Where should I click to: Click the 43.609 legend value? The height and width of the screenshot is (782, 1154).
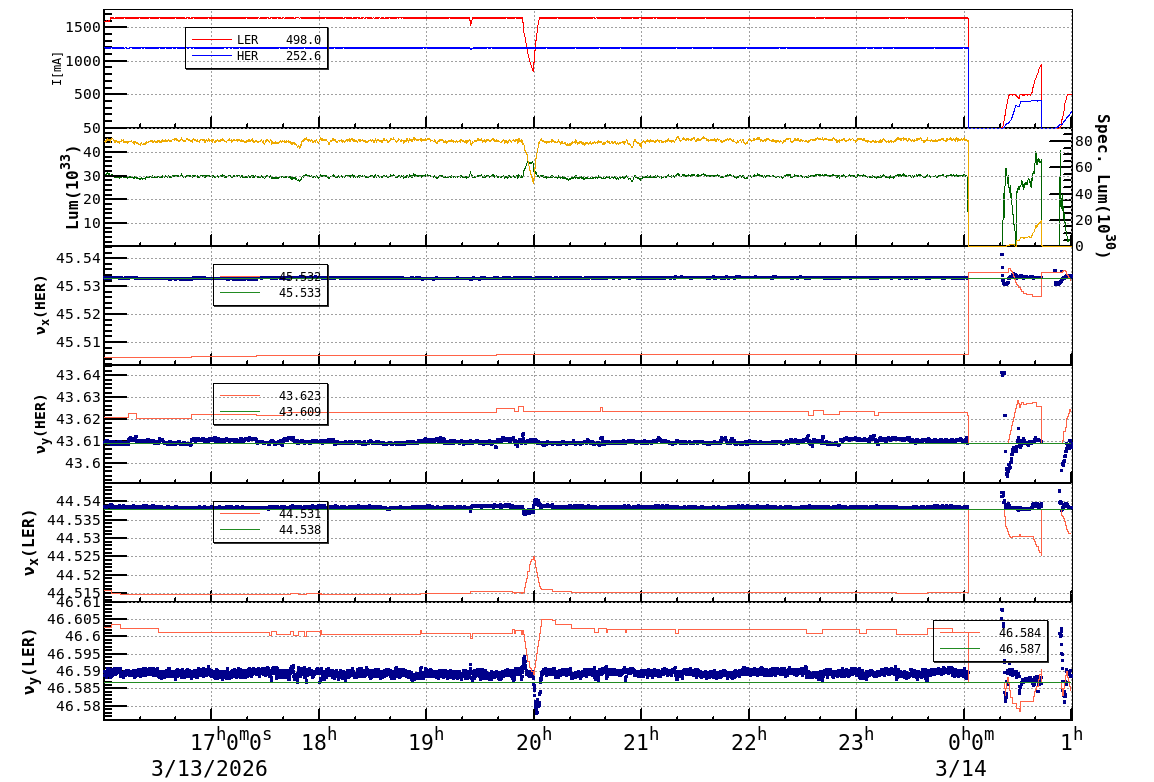click(300, 412)
